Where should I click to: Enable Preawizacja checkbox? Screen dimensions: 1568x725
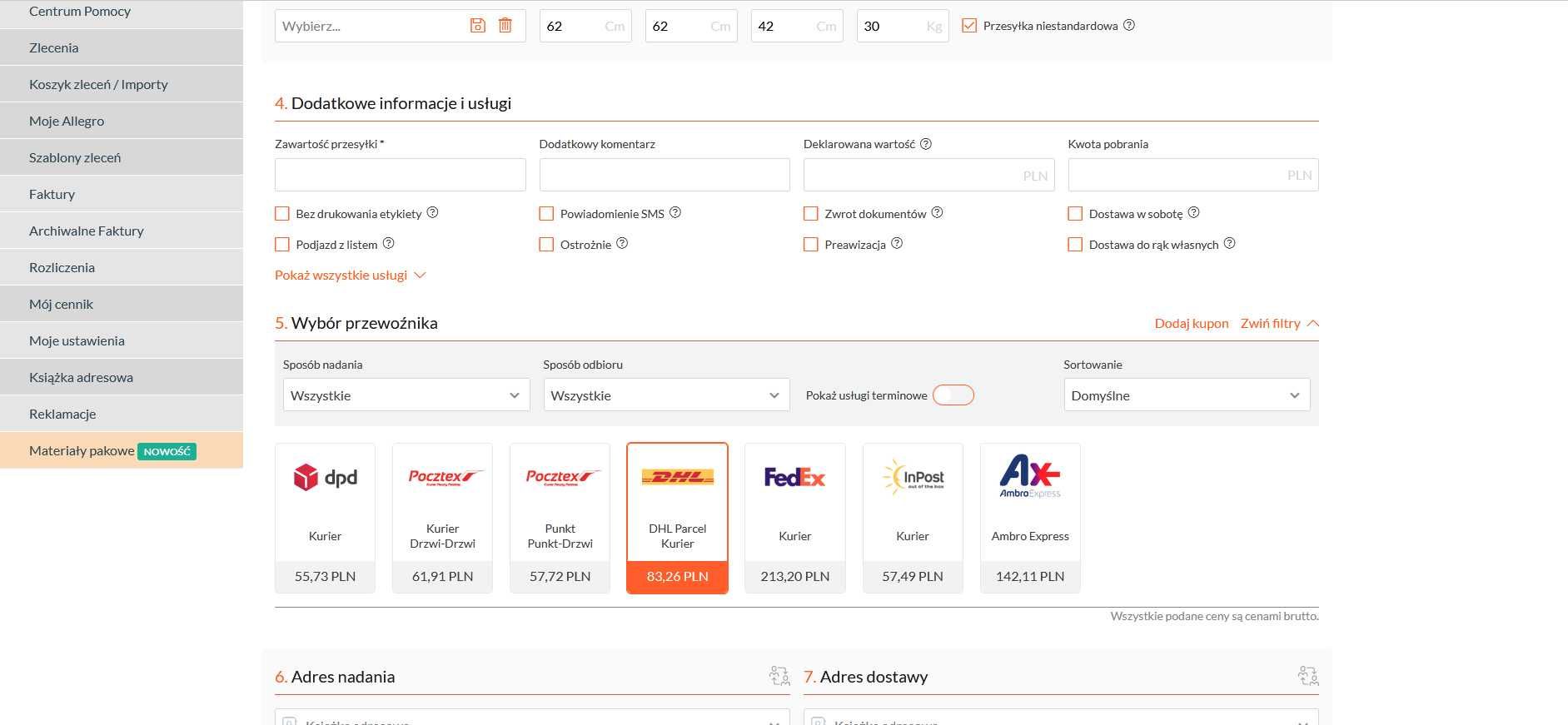tap(811, 245)
